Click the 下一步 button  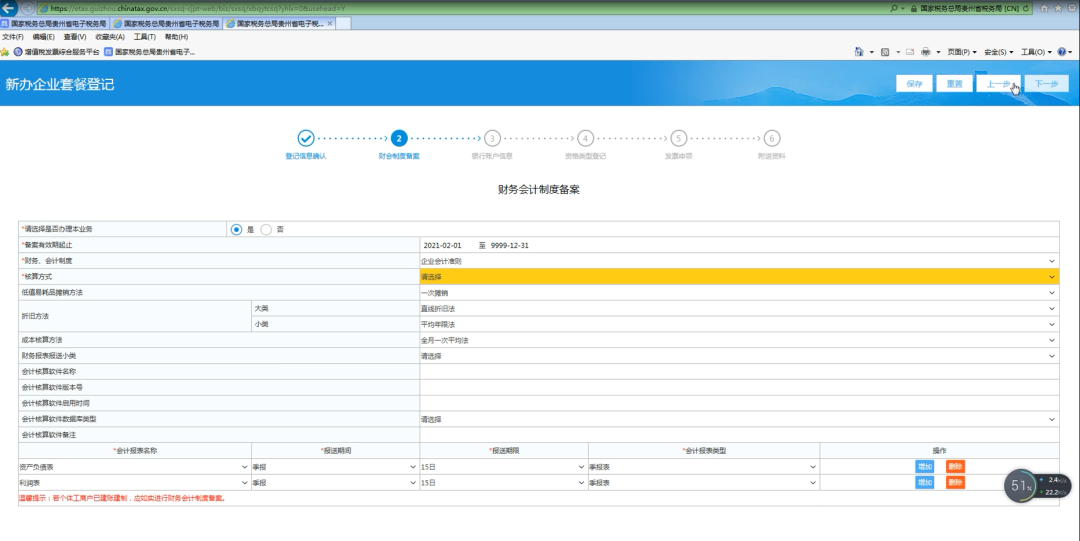1046,83
